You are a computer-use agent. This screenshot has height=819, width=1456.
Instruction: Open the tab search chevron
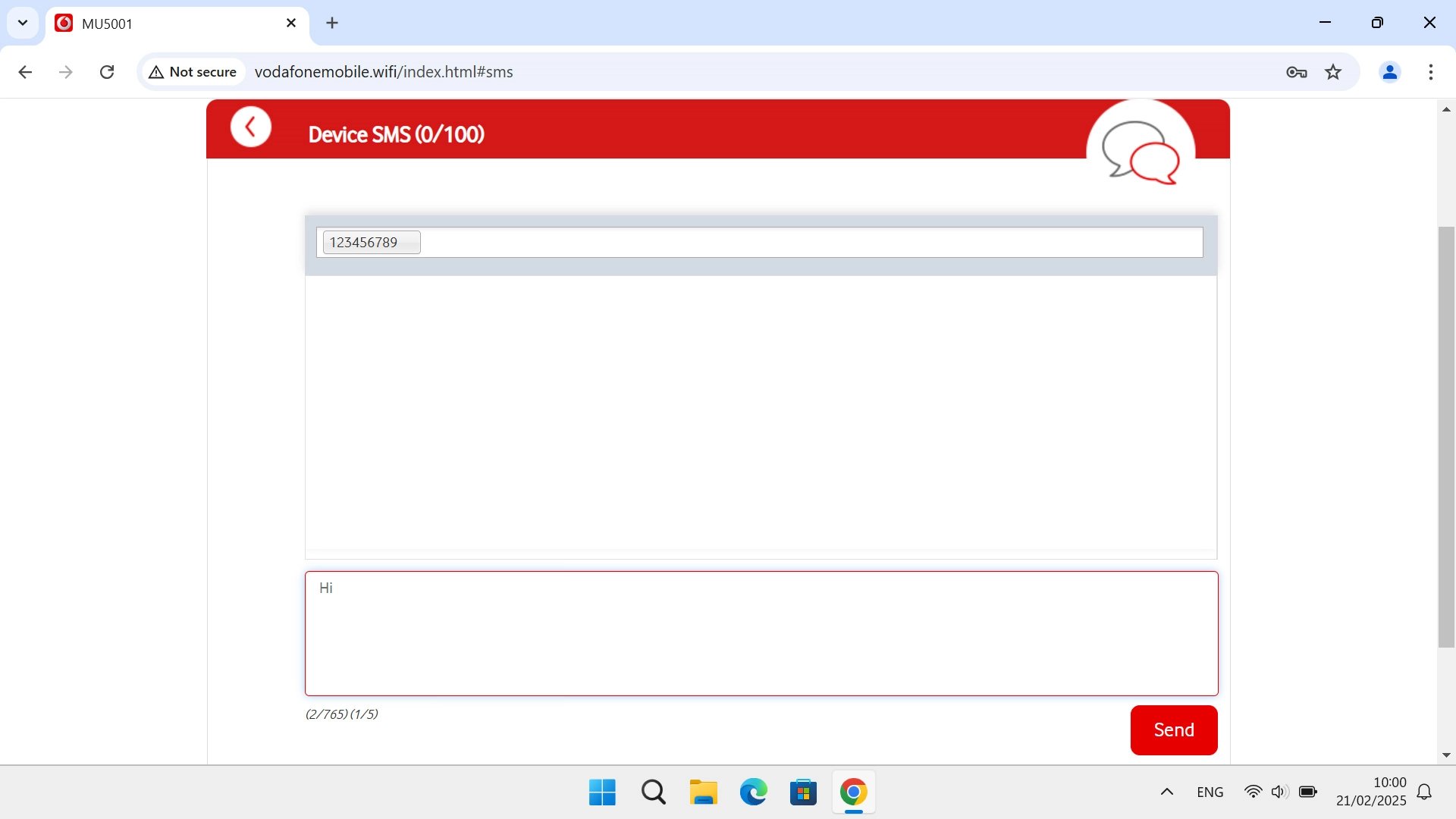click(x=23, y=23)
